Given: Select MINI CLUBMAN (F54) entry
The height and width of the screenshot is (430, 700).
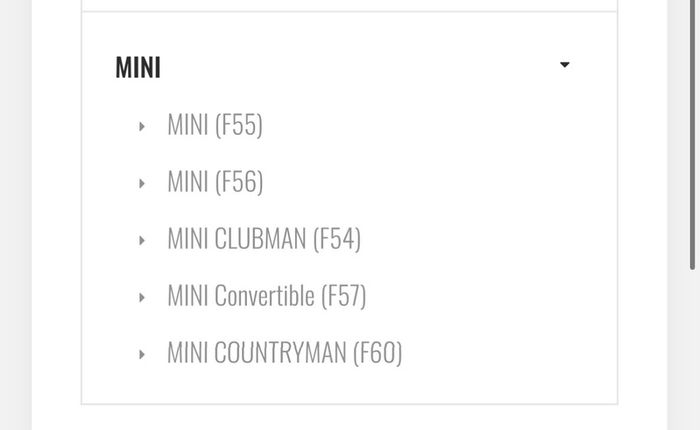Looking at the screenshot, I should tap(264, 239).
